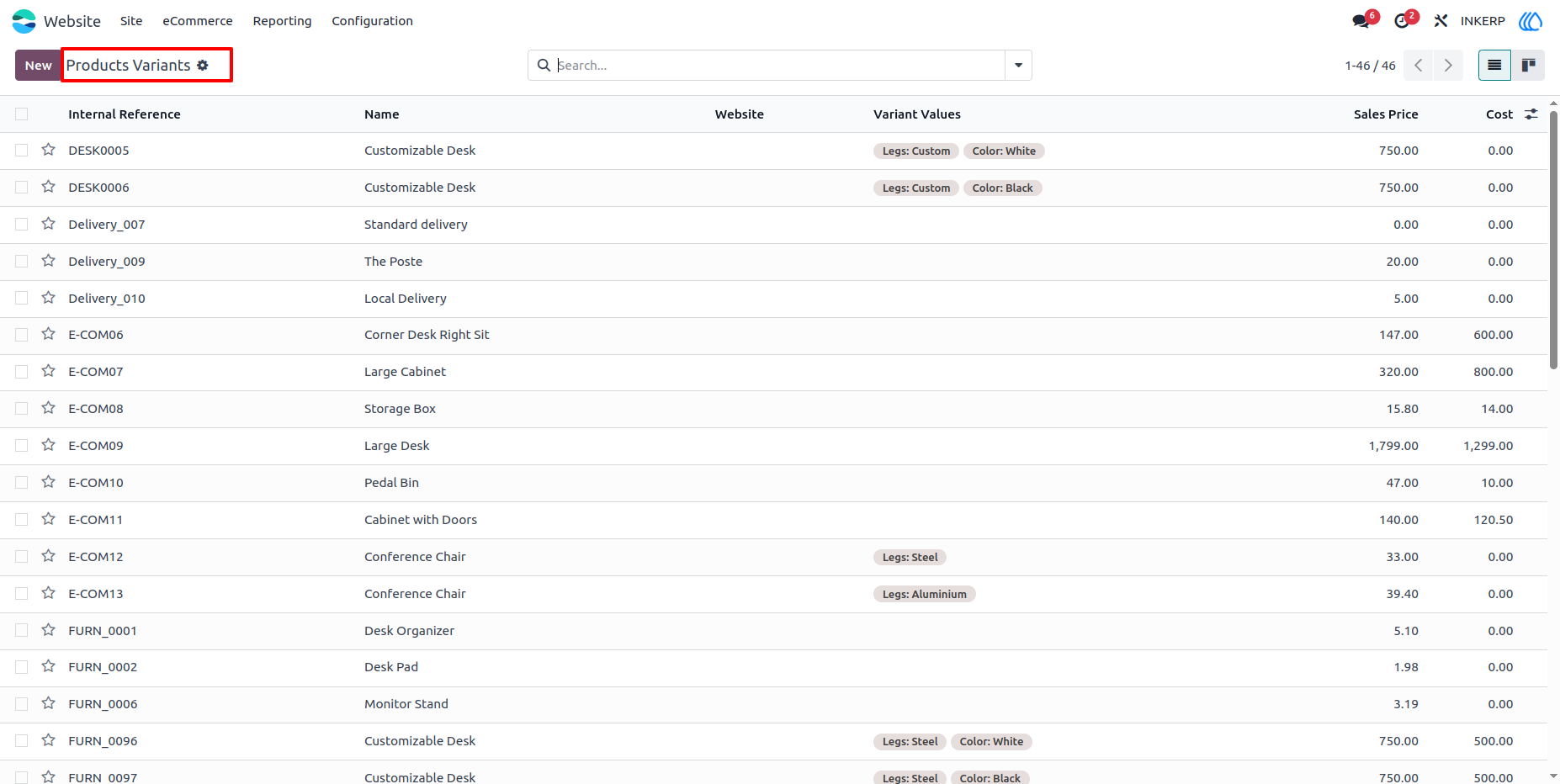Screen dimensions: 1560x784
Task: Mark E-COM09 Large Desk as favorite
Action: 49,445
